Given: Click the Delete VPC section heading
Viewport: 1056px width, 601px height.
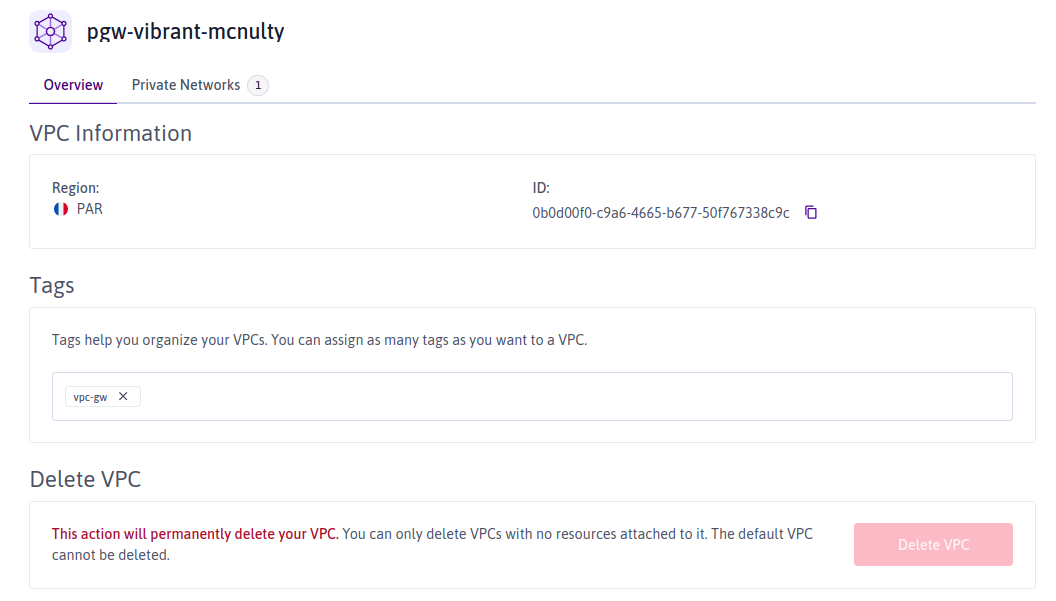Looking at the screenshot, I should pos(85,479).
